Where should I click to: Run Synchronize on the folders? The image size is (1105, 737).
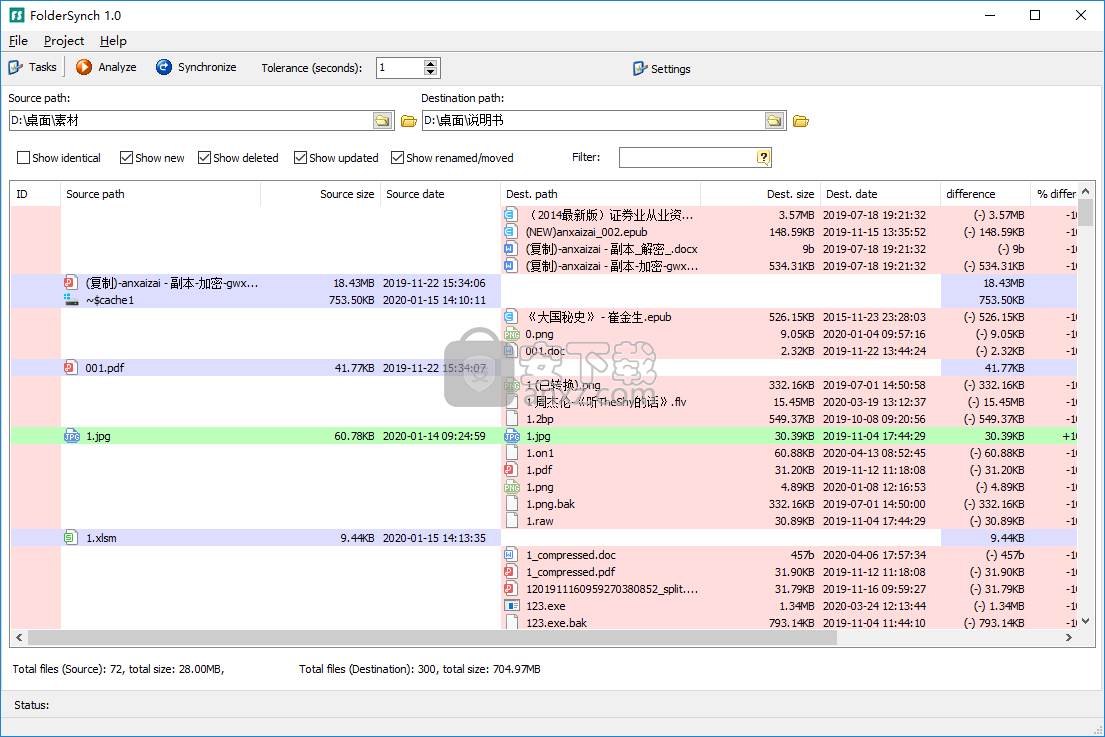pos(196,67)
